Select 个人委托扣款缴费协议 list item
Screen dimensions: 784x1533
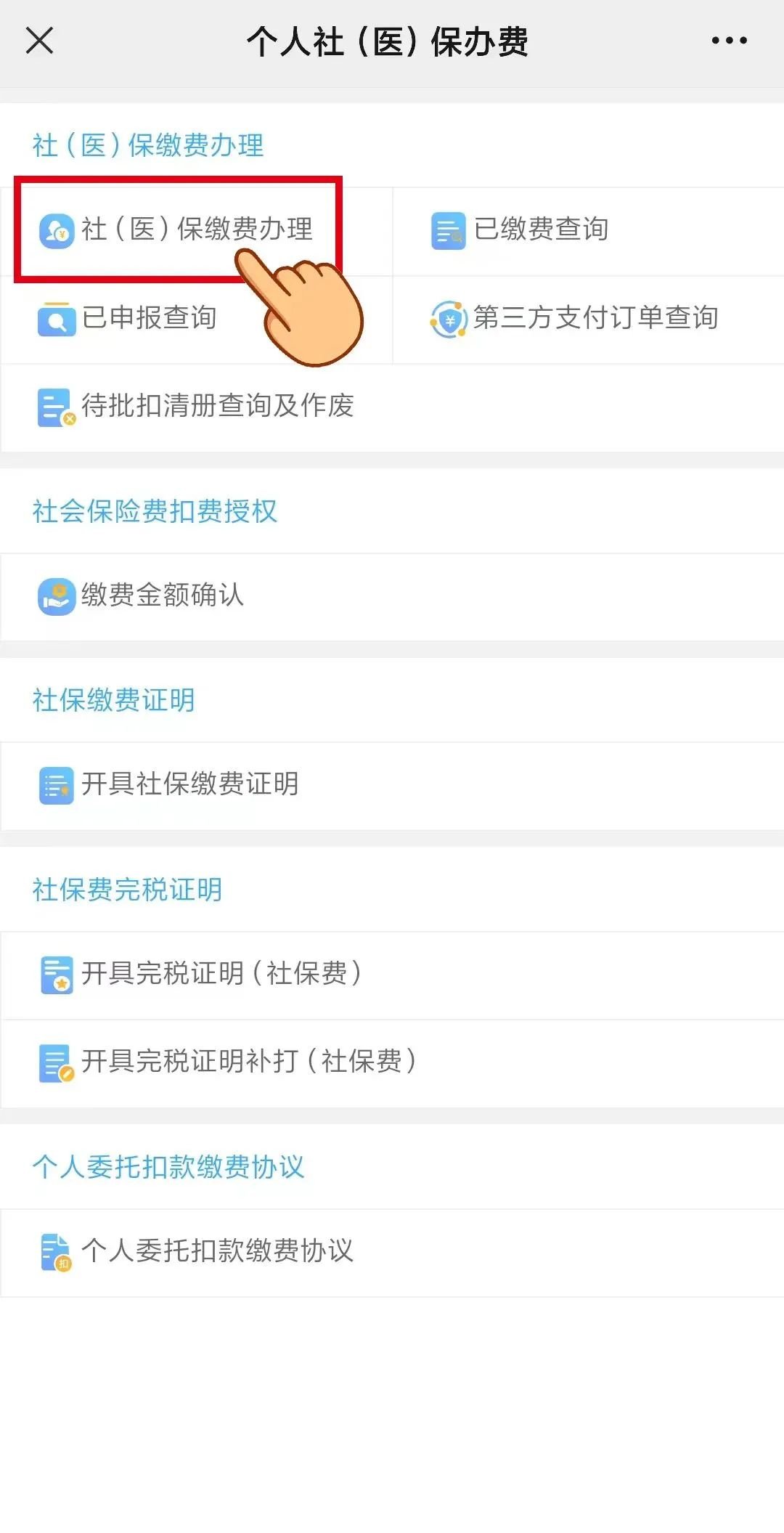tap(218, 1251)
